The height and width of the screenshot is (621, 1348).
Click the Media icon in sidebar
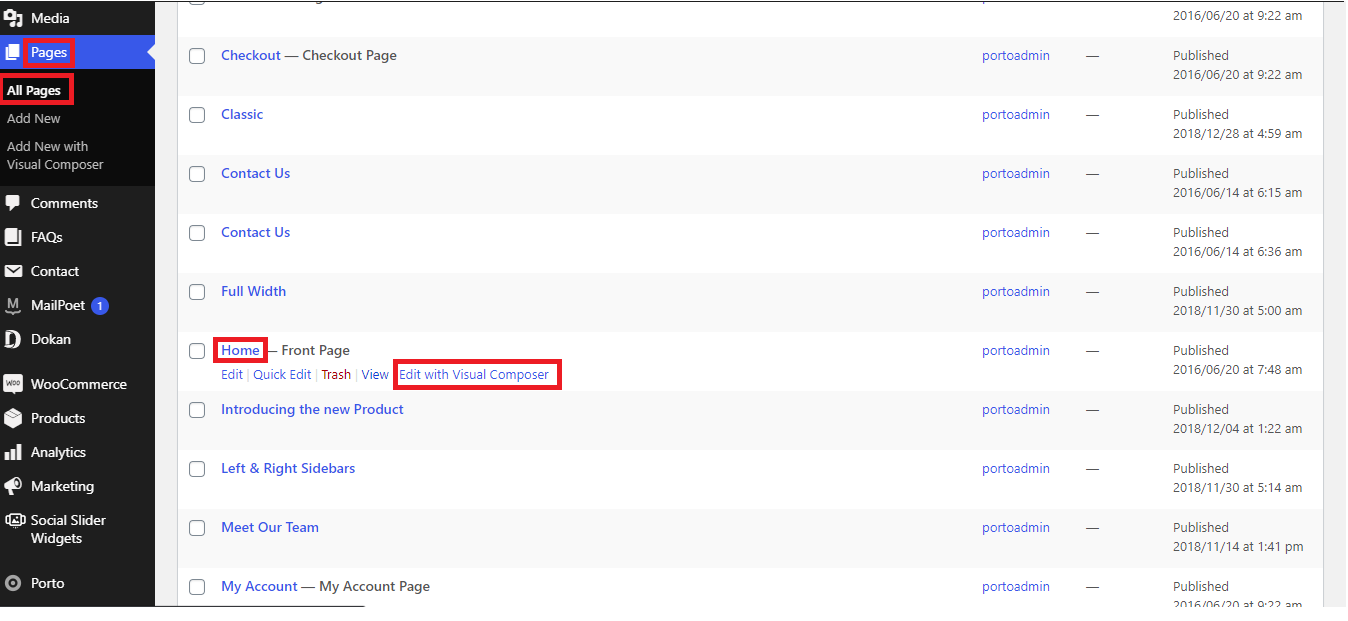tap(13, 18)
